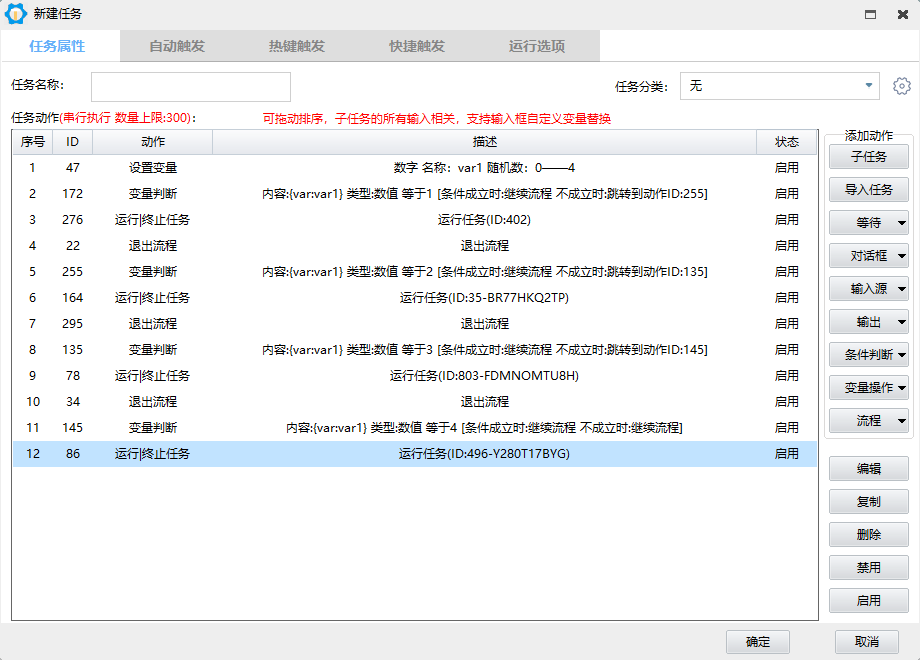Confirm with the 确定 button
The height and width of the screenshot is (660, 920).
click(x=758, y=642)
